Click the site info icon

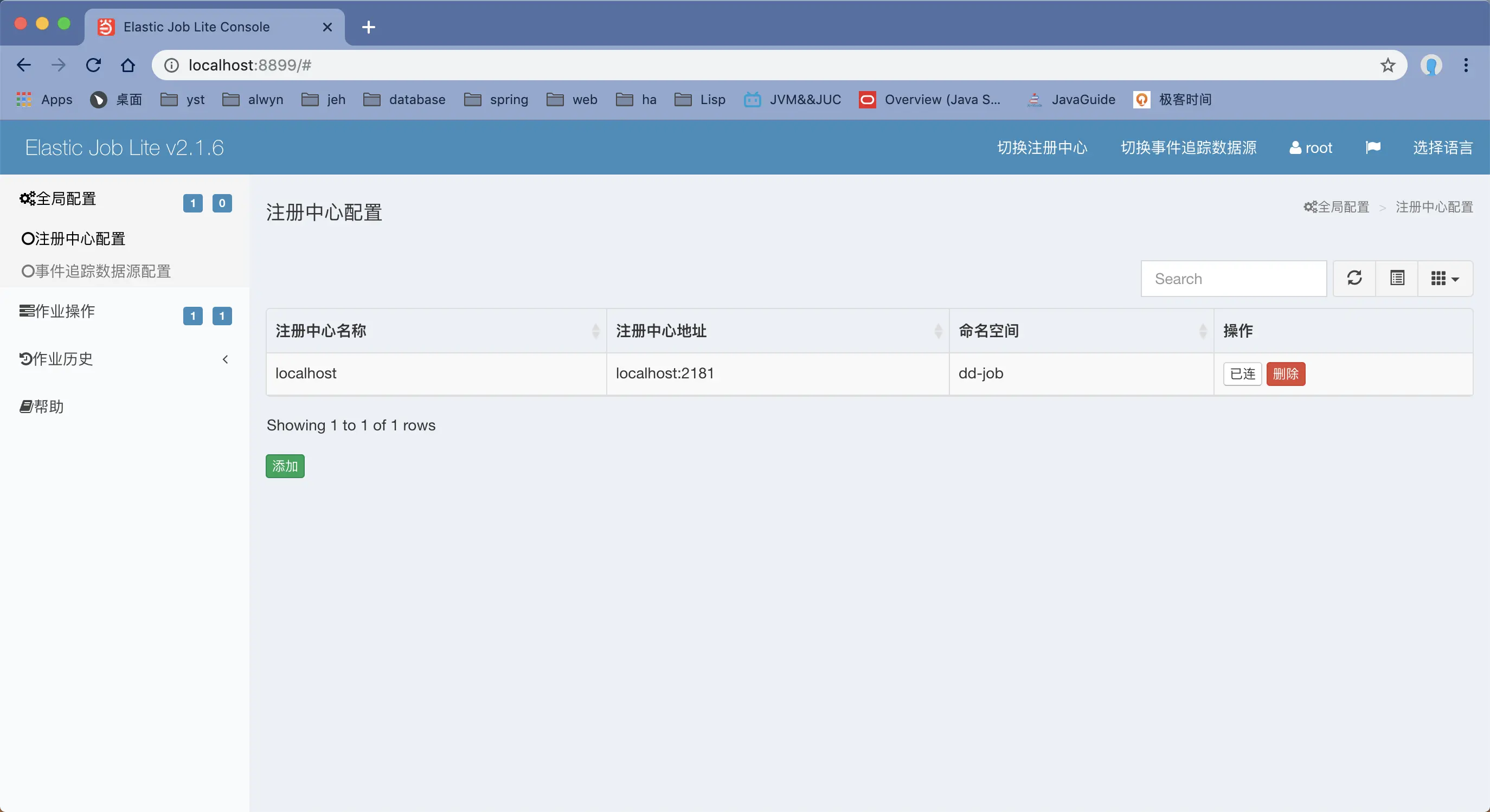click(x=171, y=66)
